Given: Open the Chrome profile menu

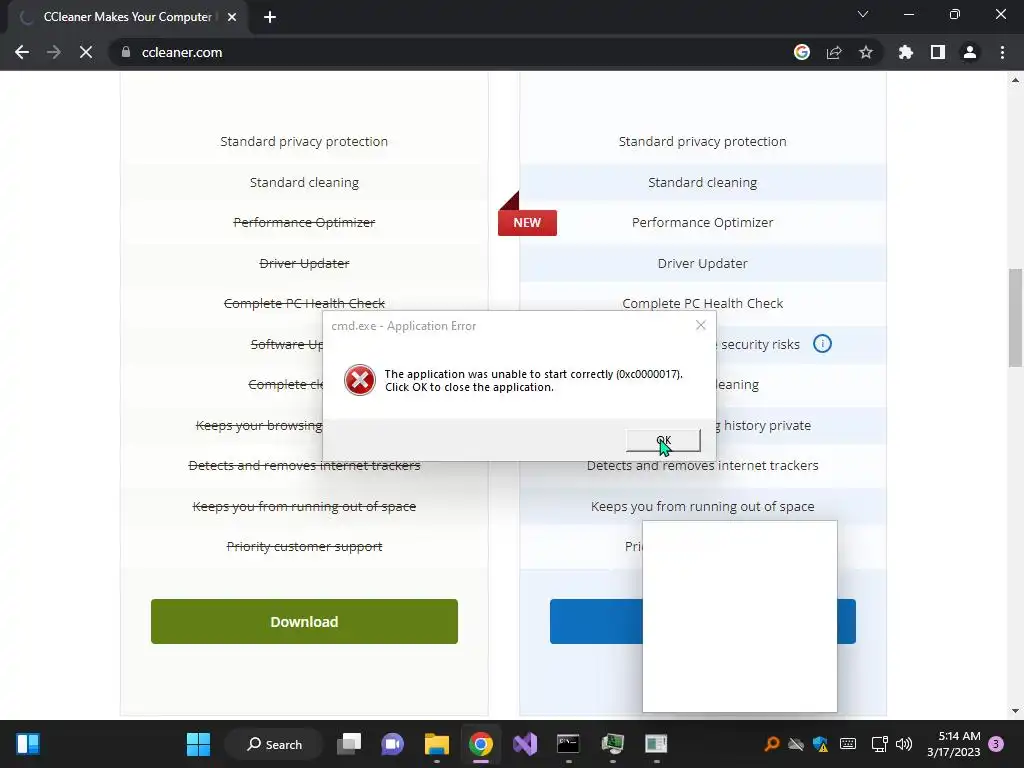Looking at the screenshot, I should click(970, 52).
